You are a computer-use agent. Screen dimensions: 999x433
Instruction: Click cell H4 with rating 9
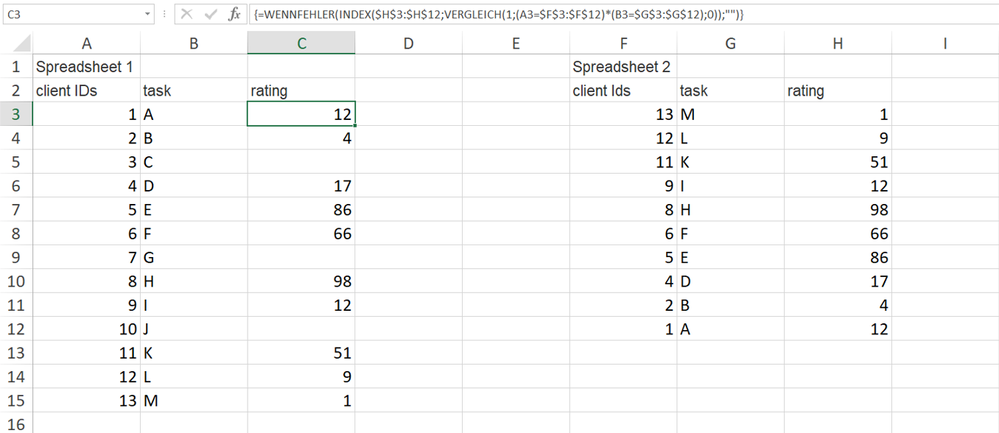[x=838, y=139]
